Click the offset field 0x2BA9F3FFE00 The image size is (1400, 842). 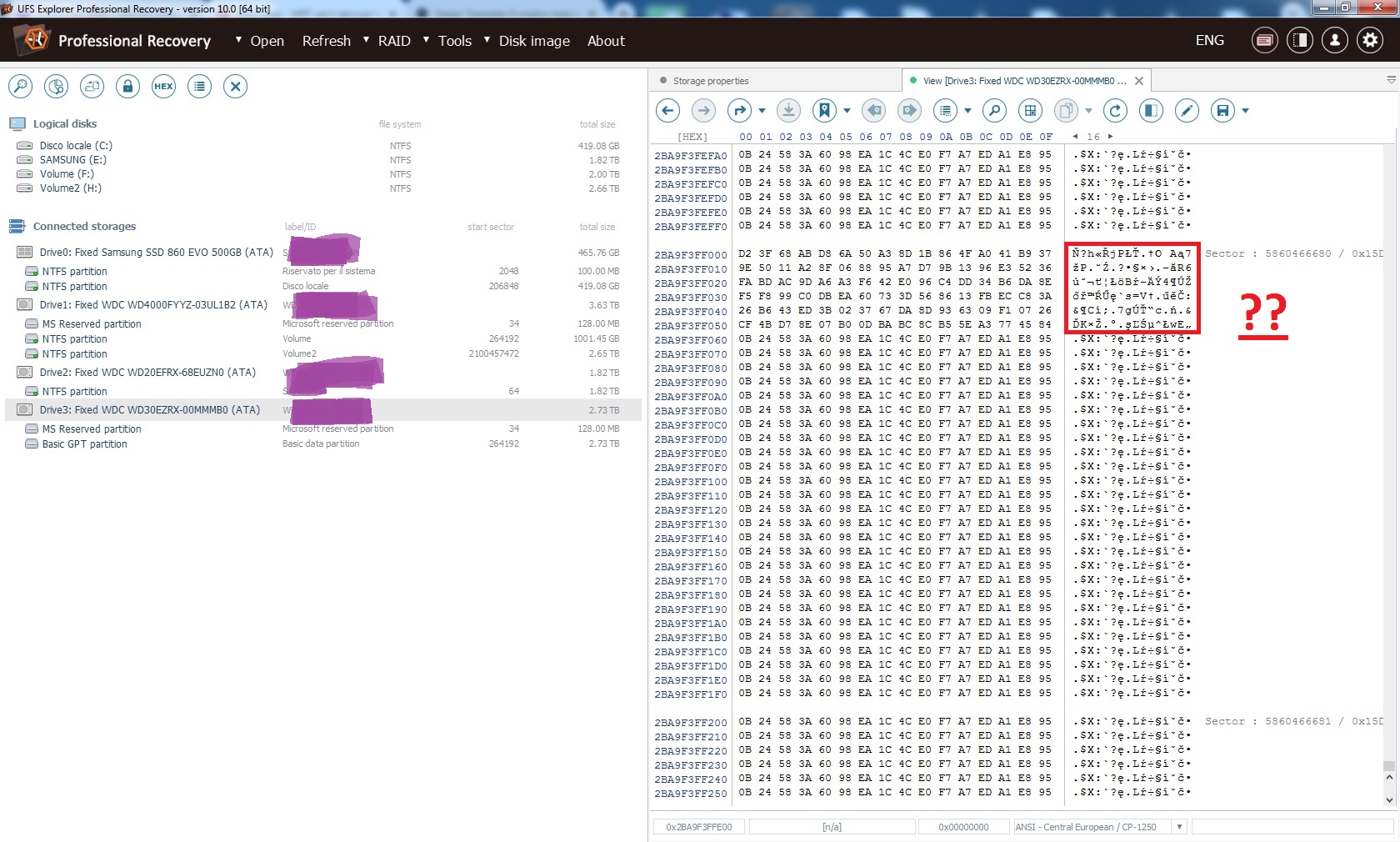pos(699,827)
